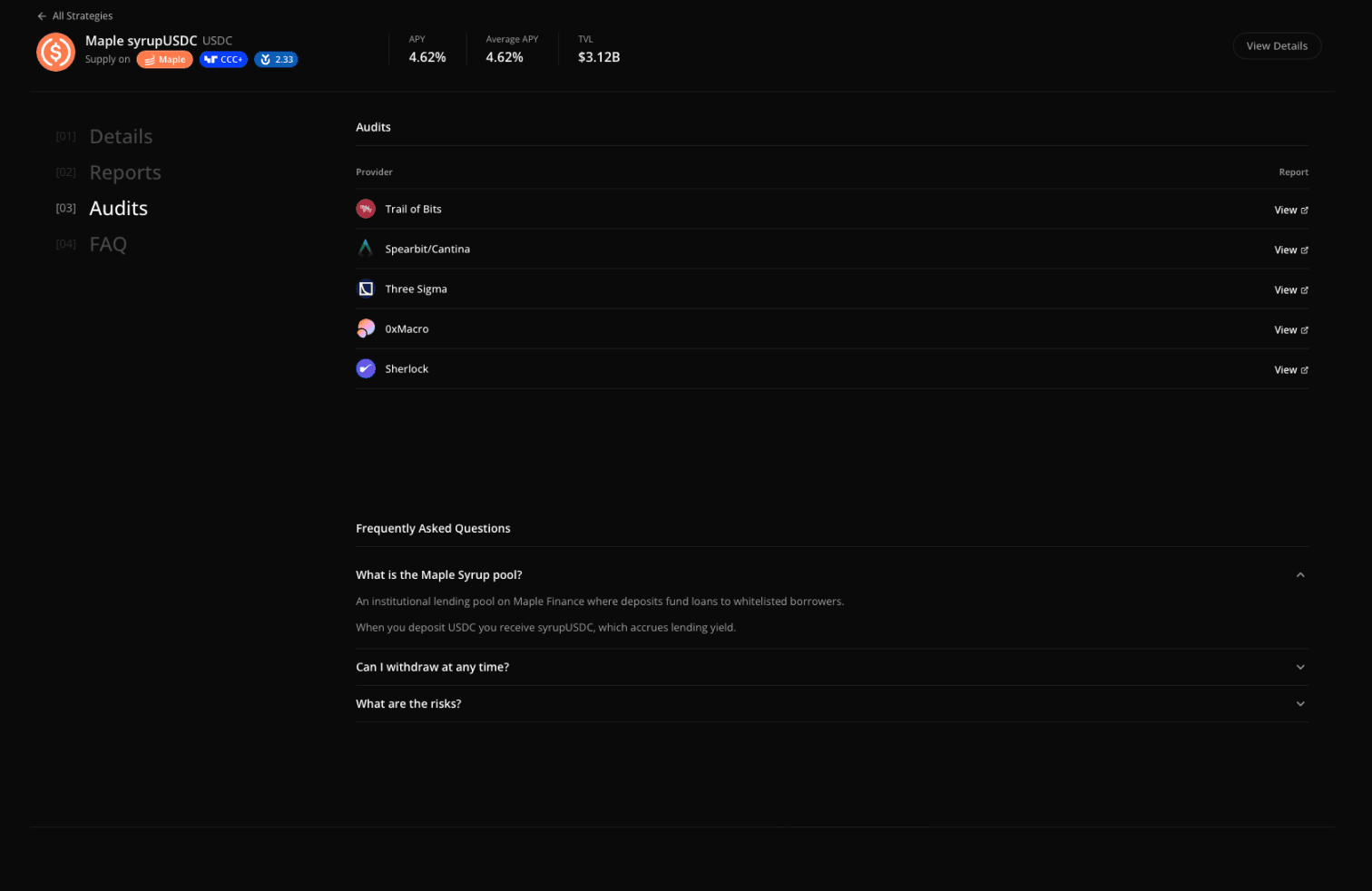Jump to the FAQ section
Image resolution: width=1372 pixels, height=891 pixels.
[x=108, y=244]
